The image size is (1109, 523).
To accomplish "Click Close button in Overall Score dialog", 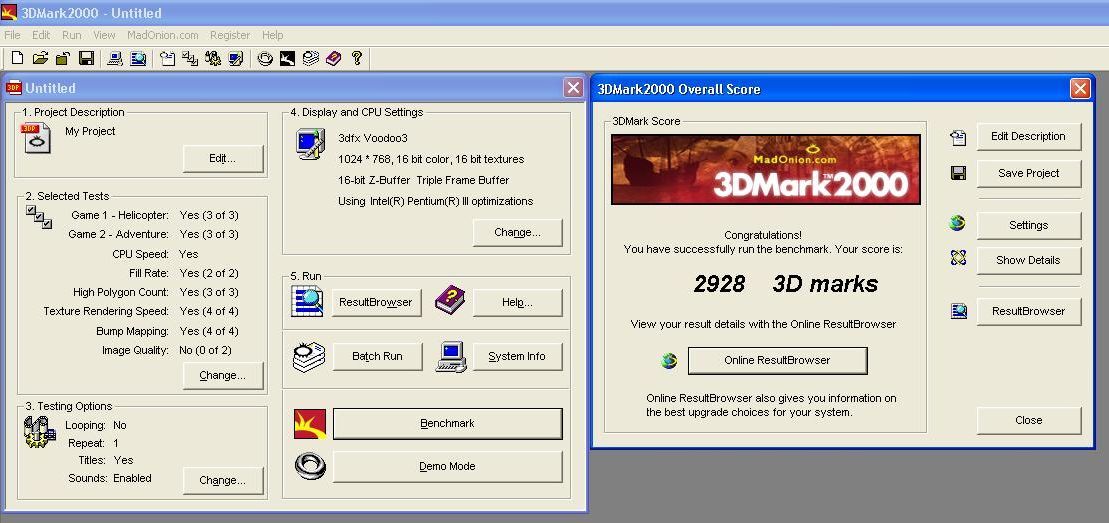I will pyautogui.click(x=1028, y=420).
